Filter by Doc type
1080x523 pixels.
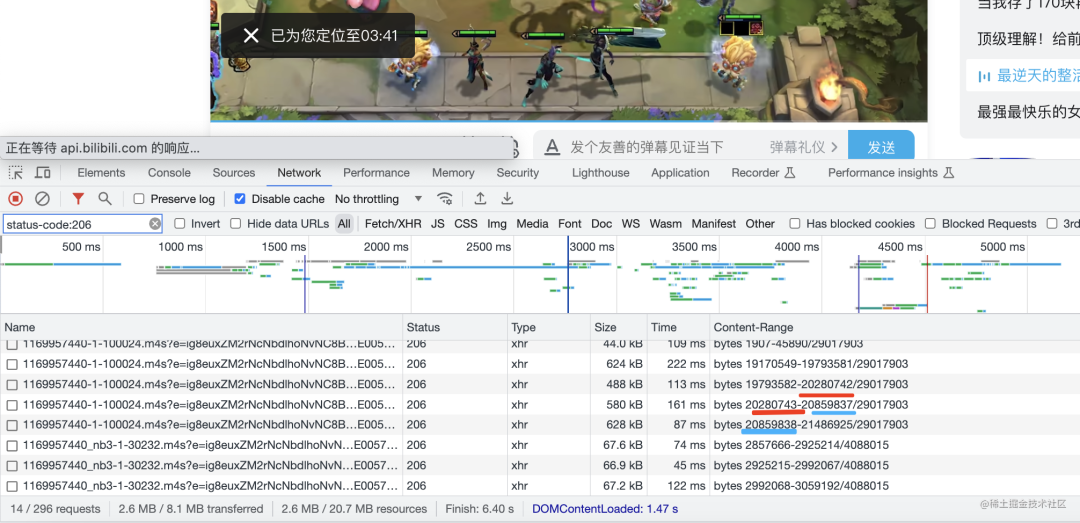pos(601,223)
